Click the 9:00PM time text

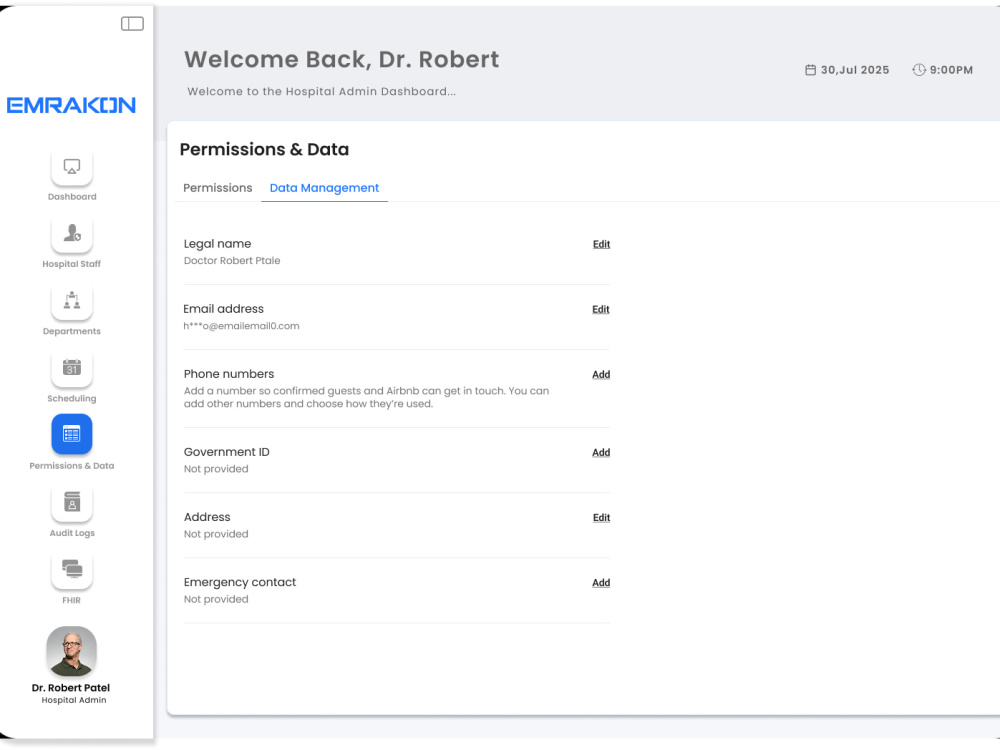pos(951,70)
